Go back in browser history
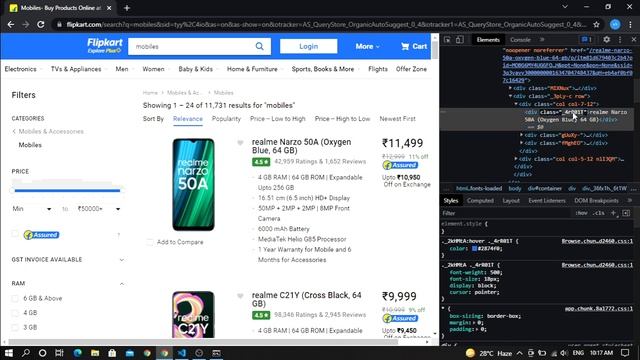 [11, 24]
